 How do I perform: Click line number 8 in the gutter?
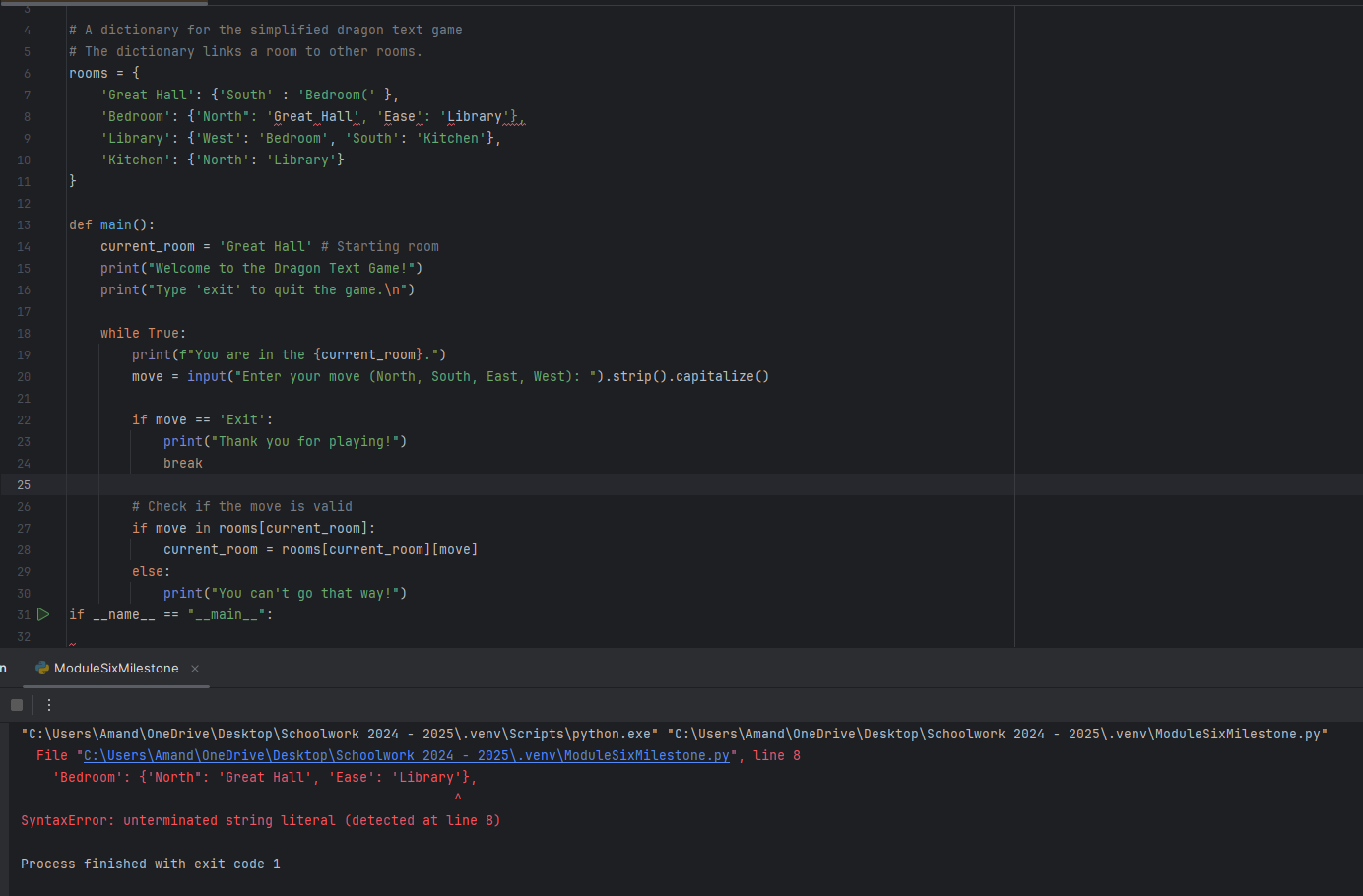click(x=27, y=117)
